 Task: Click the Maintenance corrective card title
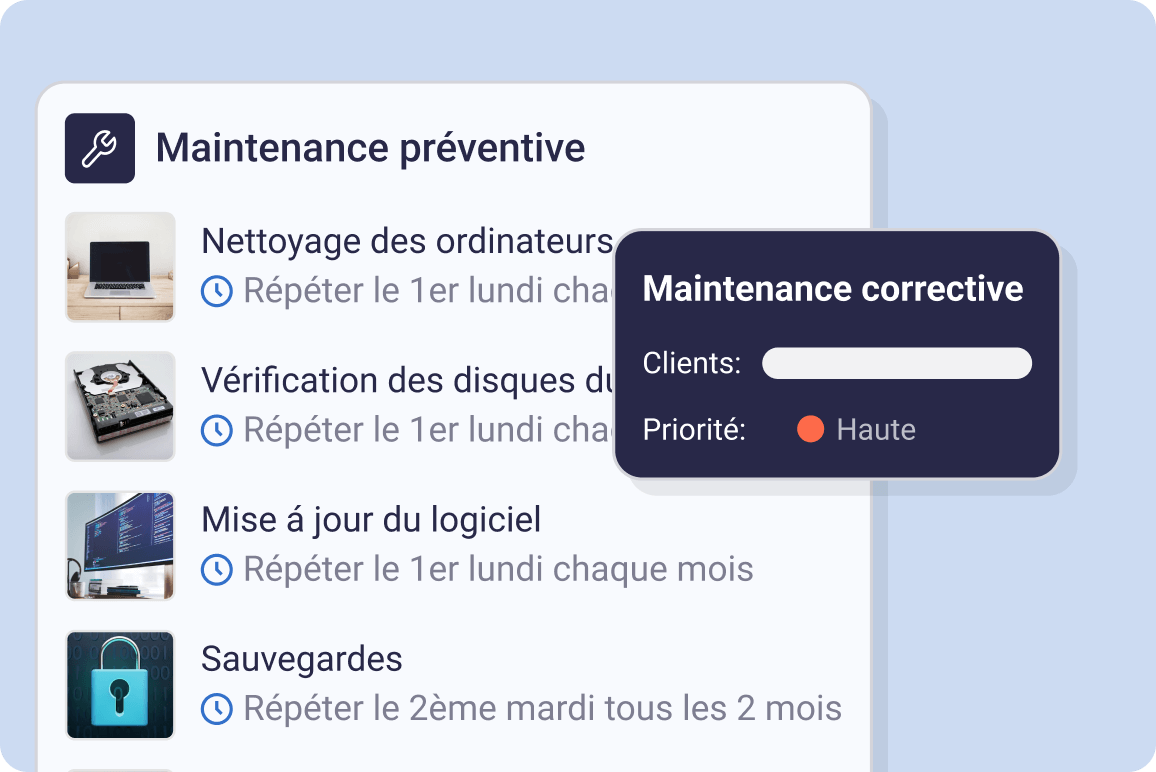pyautogui.click(x=832, y=289)
